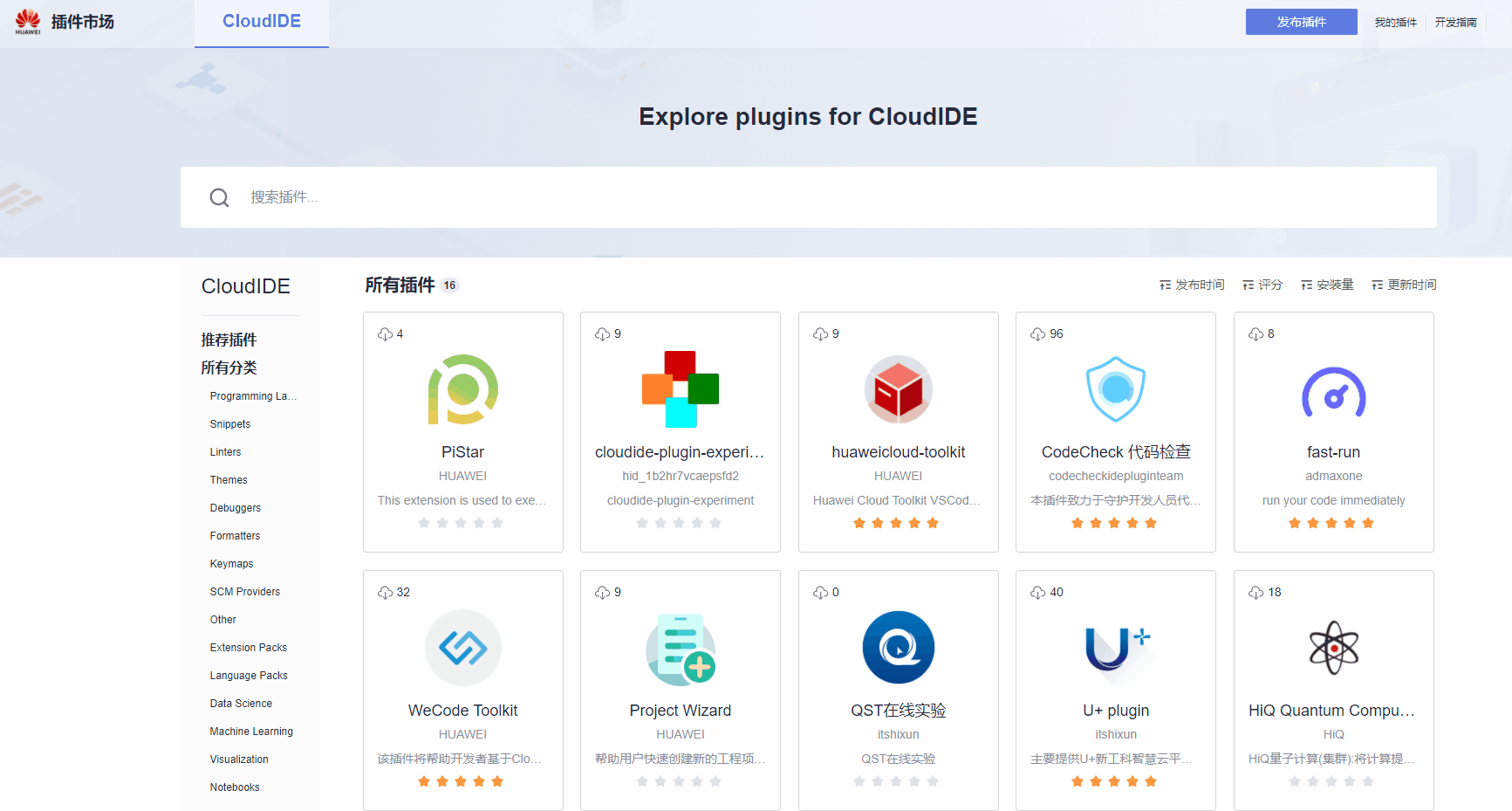Open the cloudide-plugin-experiment colored squares logo
Screen dimensions: 1512x811
(x=681, y=389)
